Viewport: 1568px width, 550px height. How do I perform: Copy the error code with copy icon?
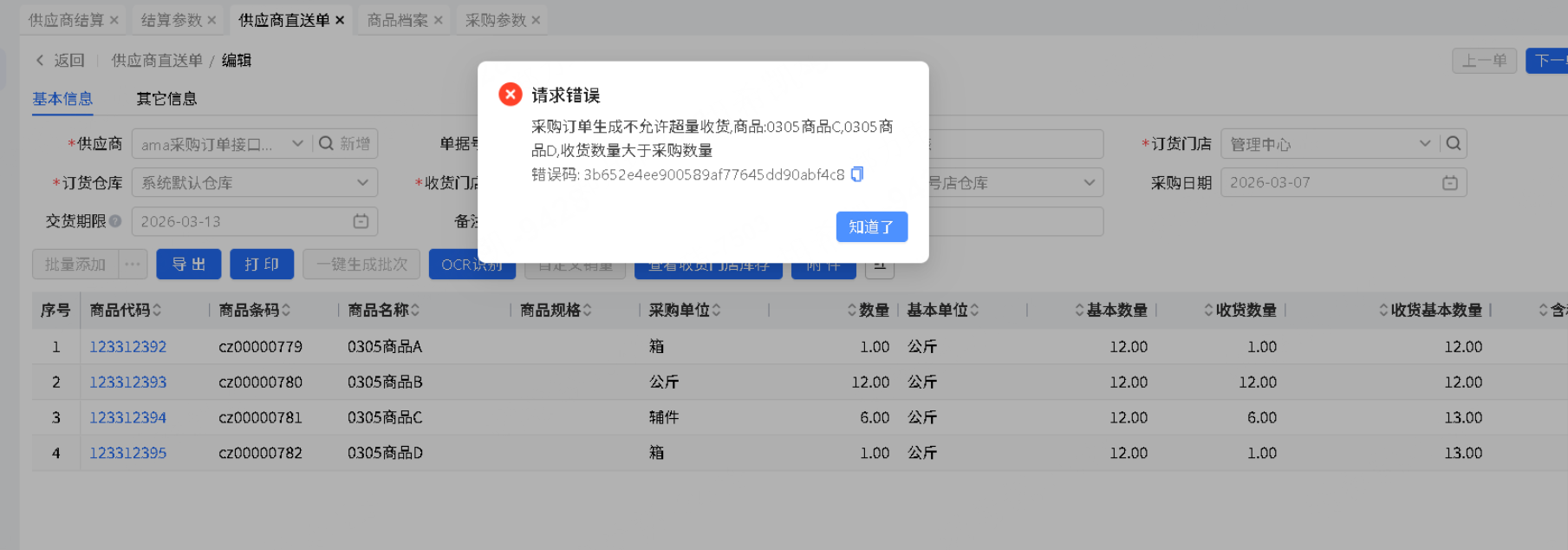856,174
